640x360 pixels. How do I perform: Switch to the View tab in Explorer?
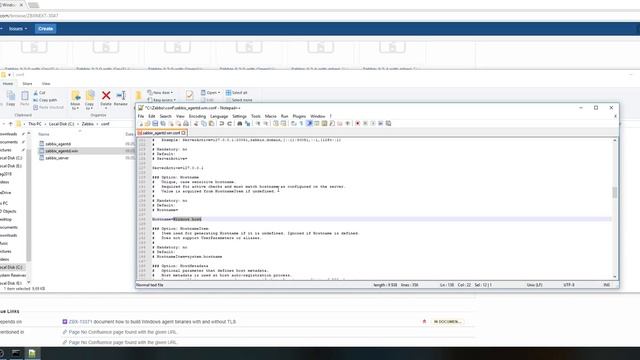(46, 84)
